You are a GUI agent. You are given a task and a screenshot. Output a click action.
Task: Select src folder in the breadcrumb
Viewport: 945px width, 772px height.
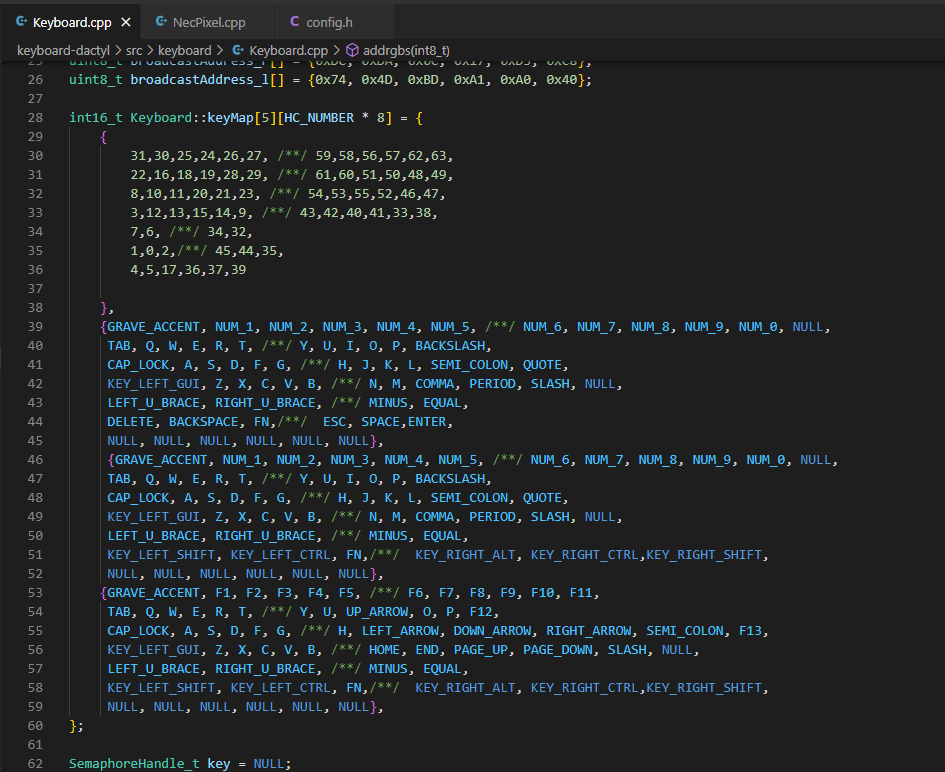pyautogui.click(x=134, y=51)
